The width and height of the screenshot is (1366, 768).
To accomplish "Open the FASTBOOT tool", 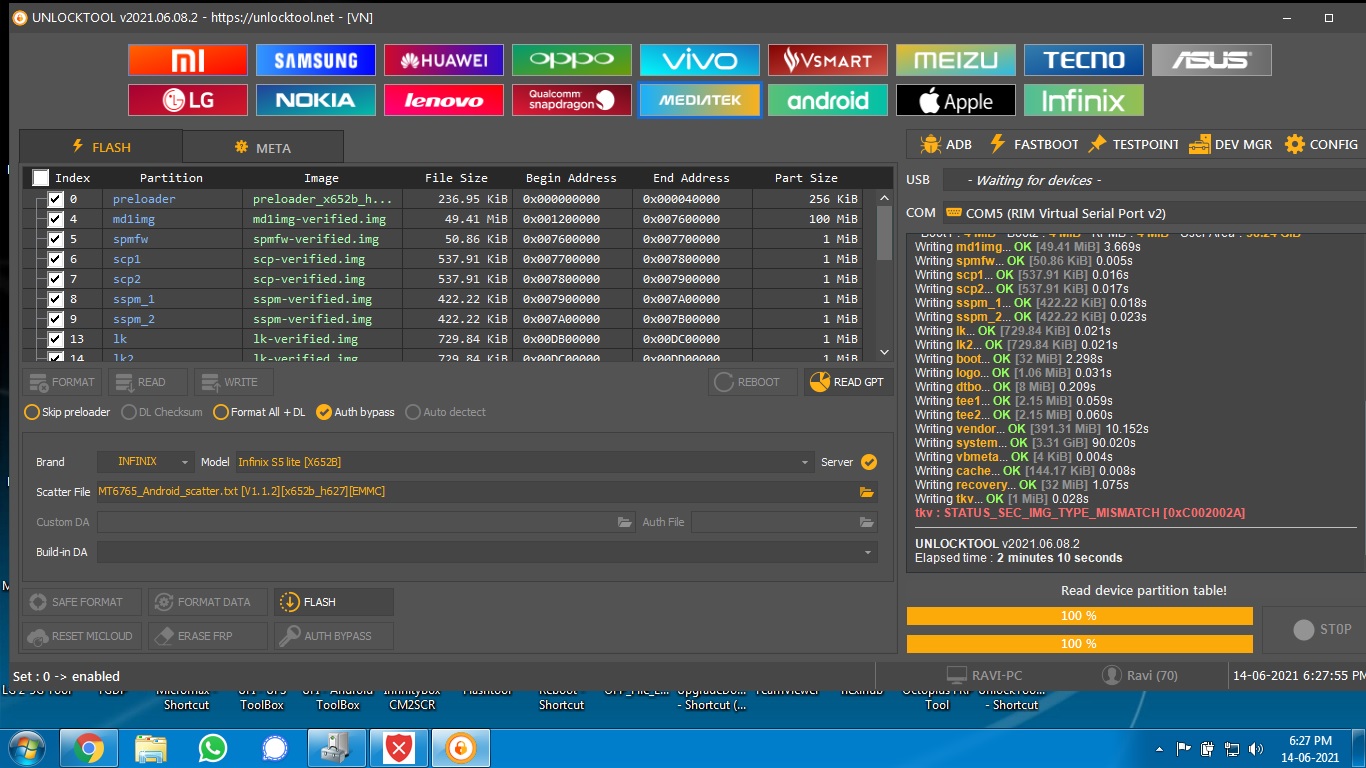I will pos(1033,144).
